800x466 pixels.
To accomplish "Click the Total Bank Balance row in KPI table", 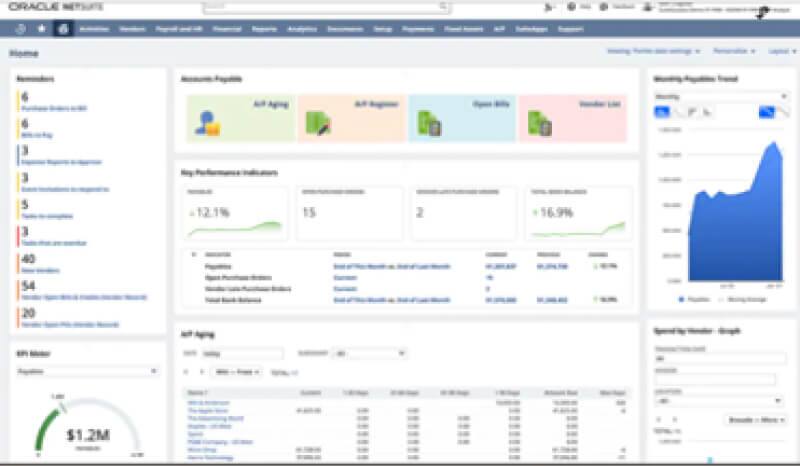I will (408, 300).
